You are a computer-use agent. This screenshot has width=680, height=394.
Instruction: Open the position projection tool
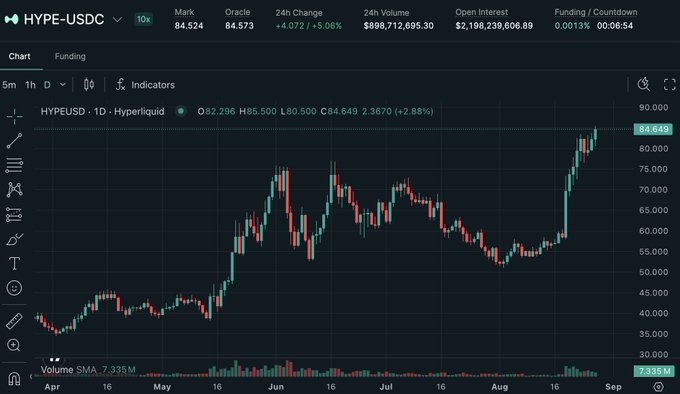point(14,215)
